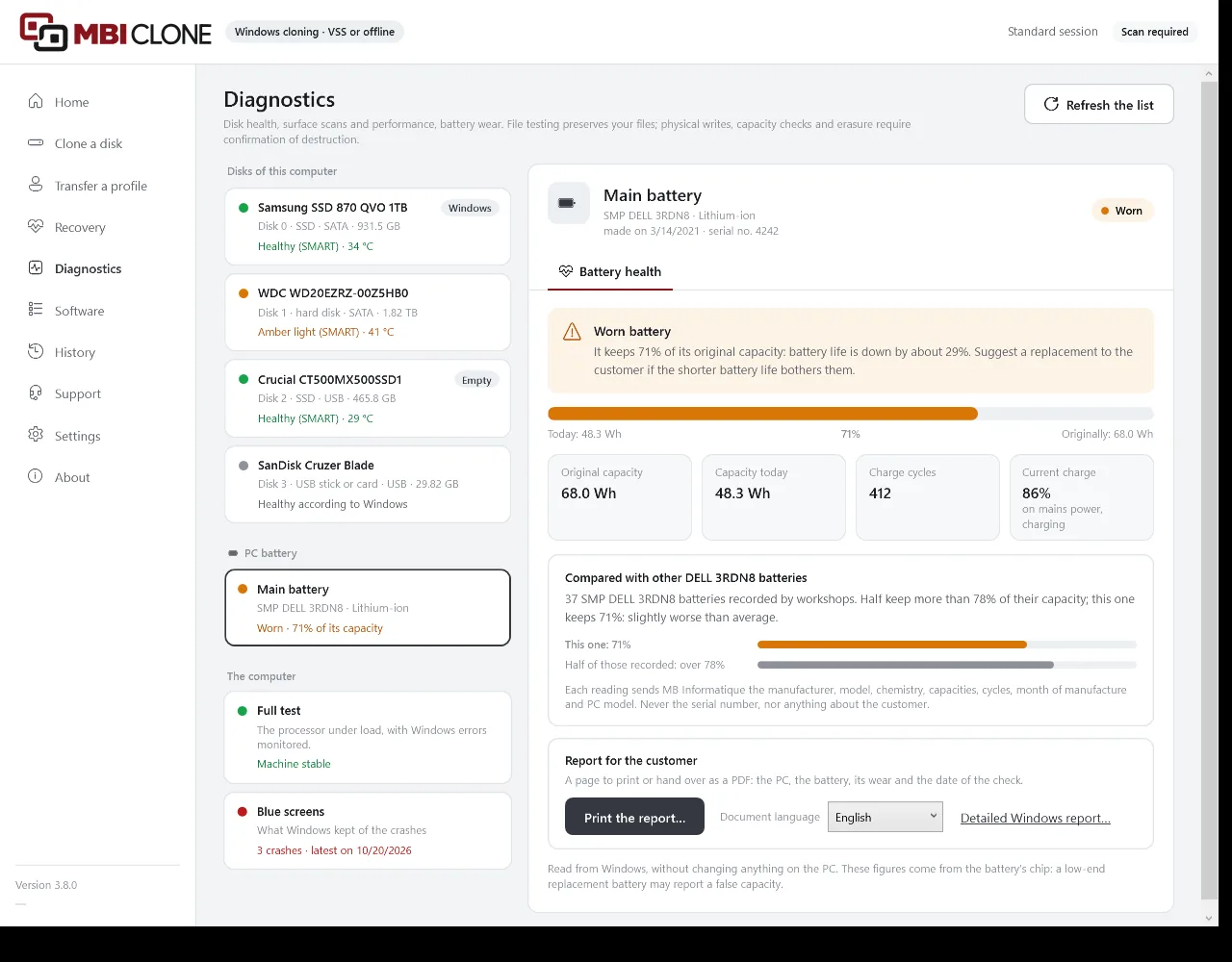1232x962 pixels.
Task: Open the Detailed Windows report link
Action: [1036, 818]
